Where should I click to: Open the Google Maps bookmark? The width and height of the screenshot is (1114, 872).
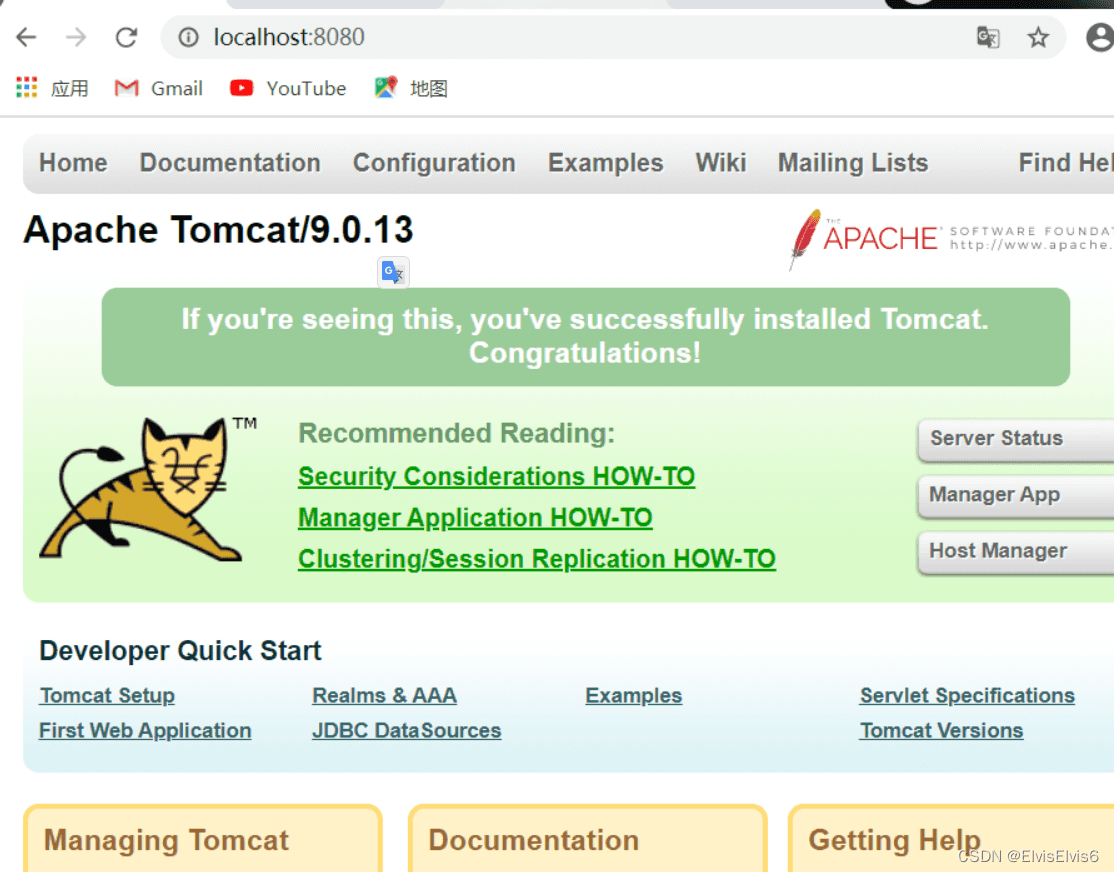click(x=411, y=88)
